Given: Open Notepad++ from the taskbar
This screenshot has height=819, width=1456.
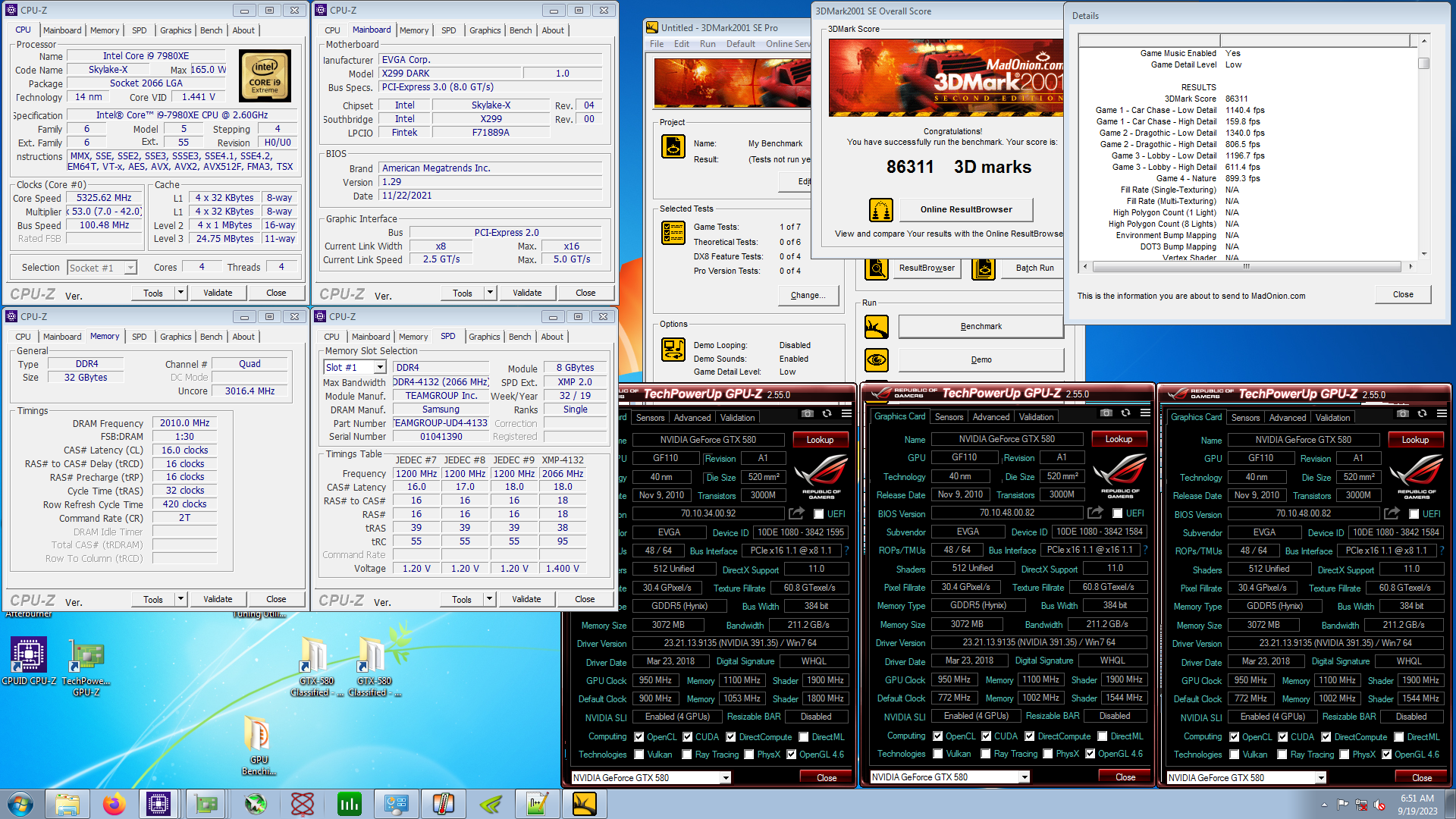Looking at the screenshot, I should tap(538, 804).
